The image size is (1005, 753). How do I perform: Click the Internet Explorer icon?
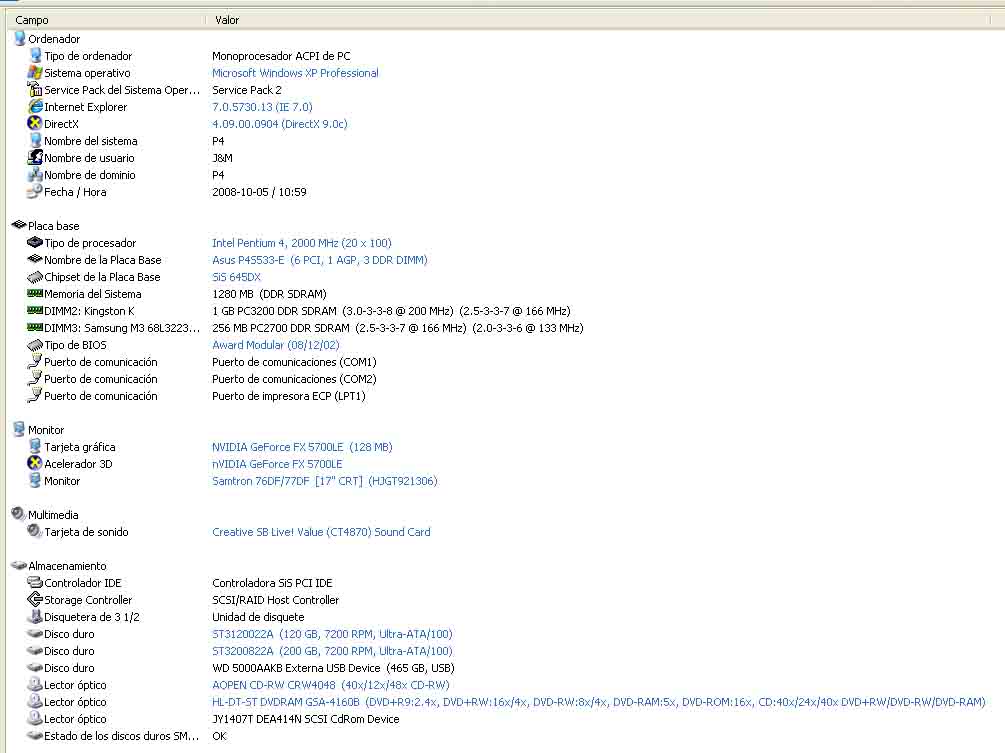pos(35,106)
